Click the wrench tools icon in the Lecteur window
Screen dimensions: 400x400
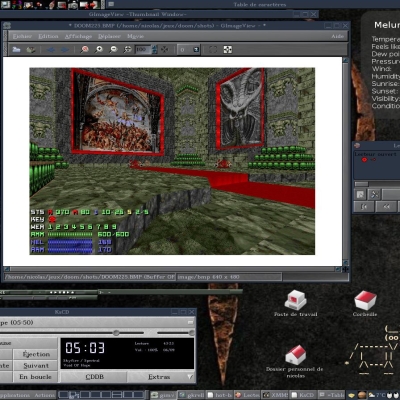coord(375,194)
